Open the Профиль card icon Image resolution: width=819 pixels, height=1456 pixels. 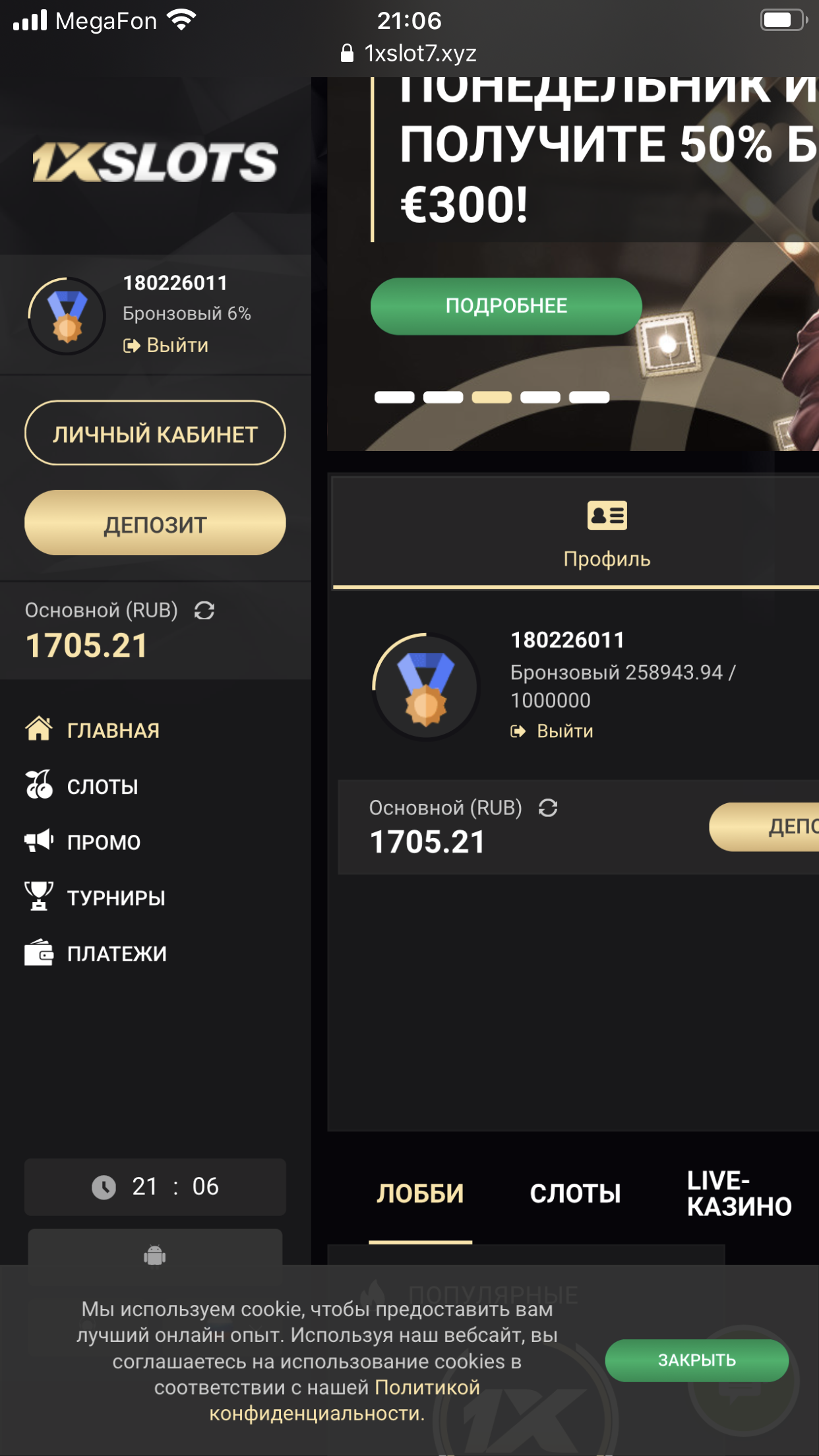607,516
